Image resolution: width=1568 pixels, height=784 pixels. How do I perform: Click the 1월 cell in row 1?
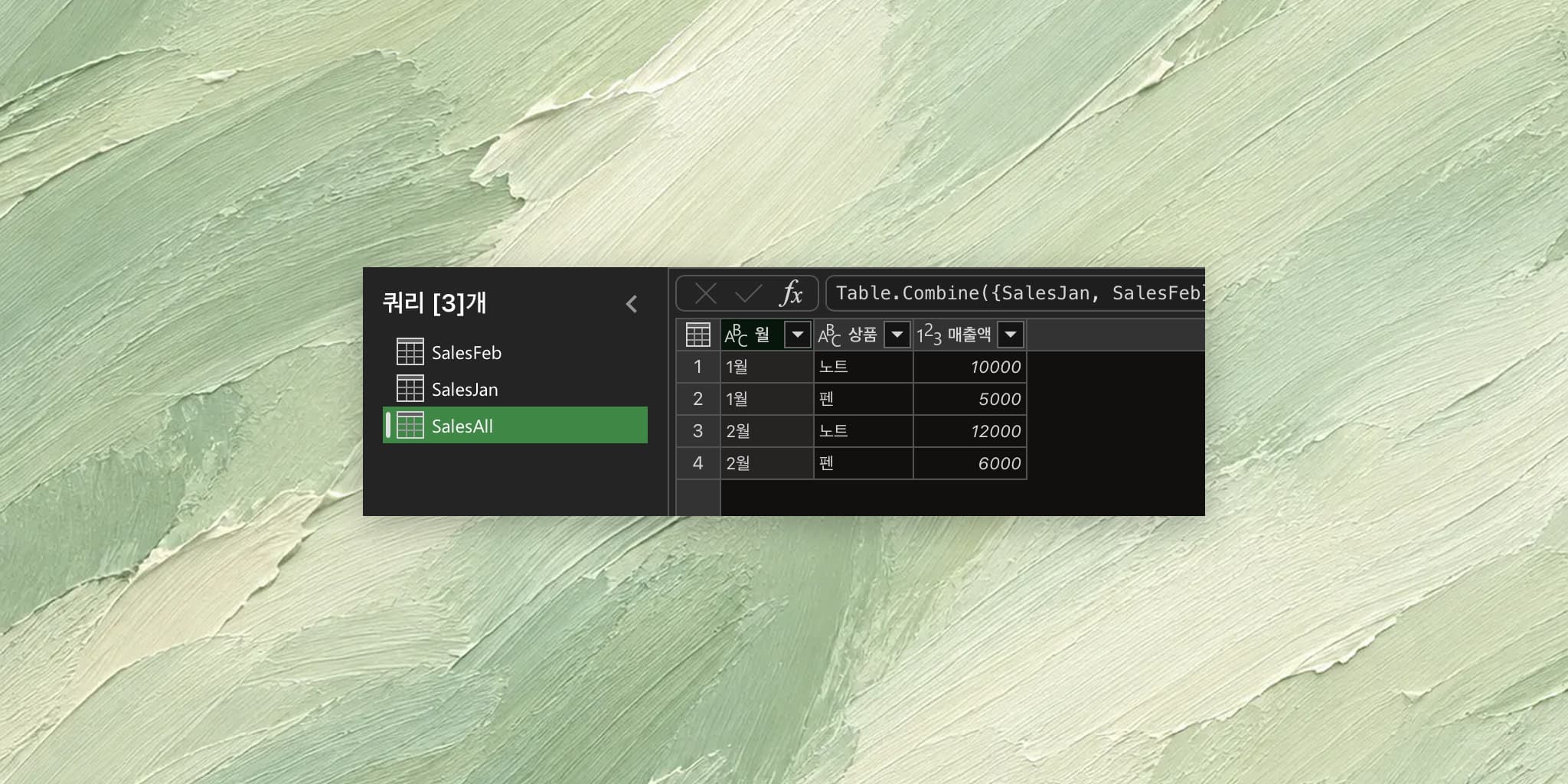(x=767, y=367)
